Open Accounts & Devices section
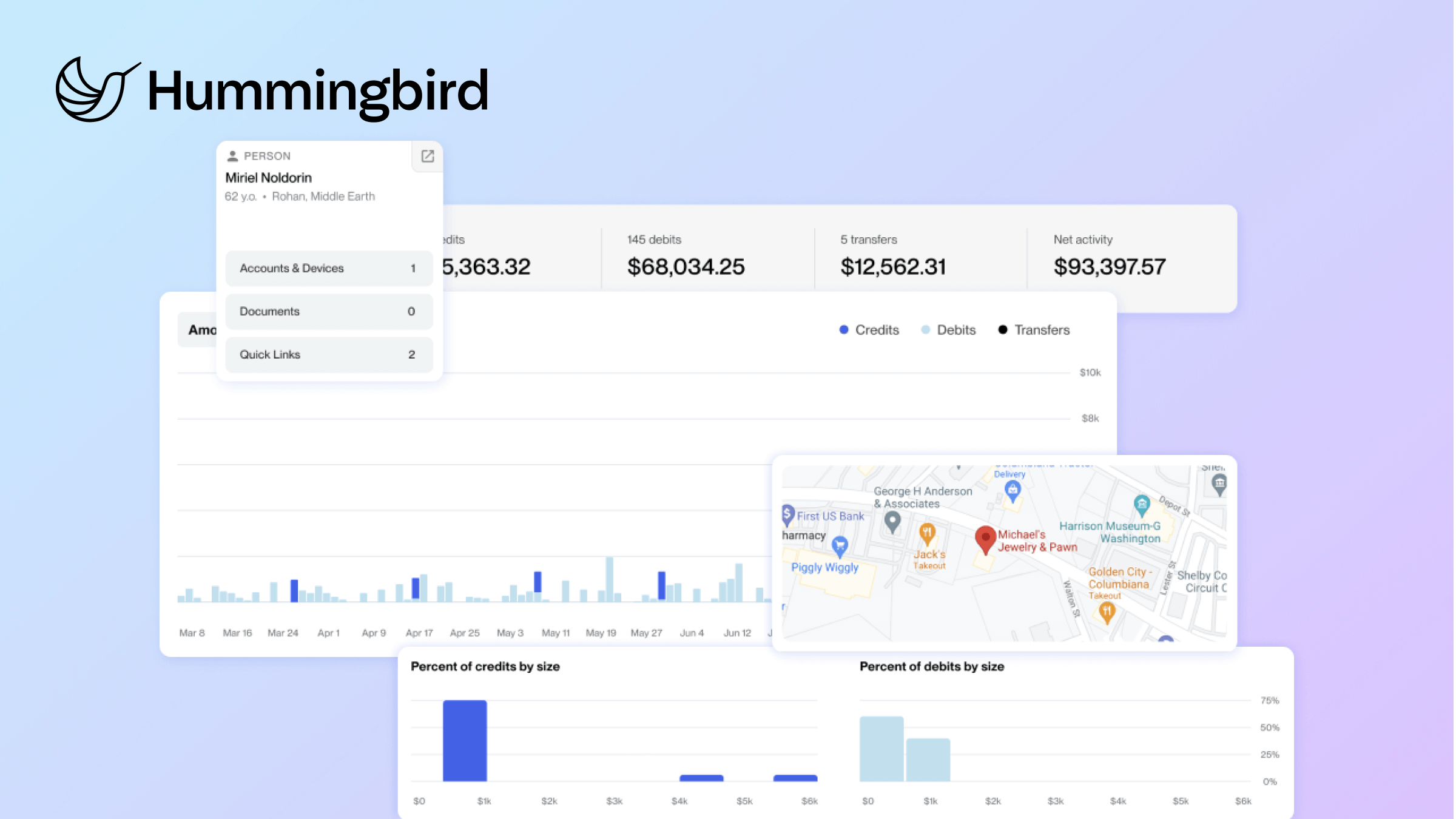The height and width of the screenshot is (819, 1456). [x=329, y=268]
